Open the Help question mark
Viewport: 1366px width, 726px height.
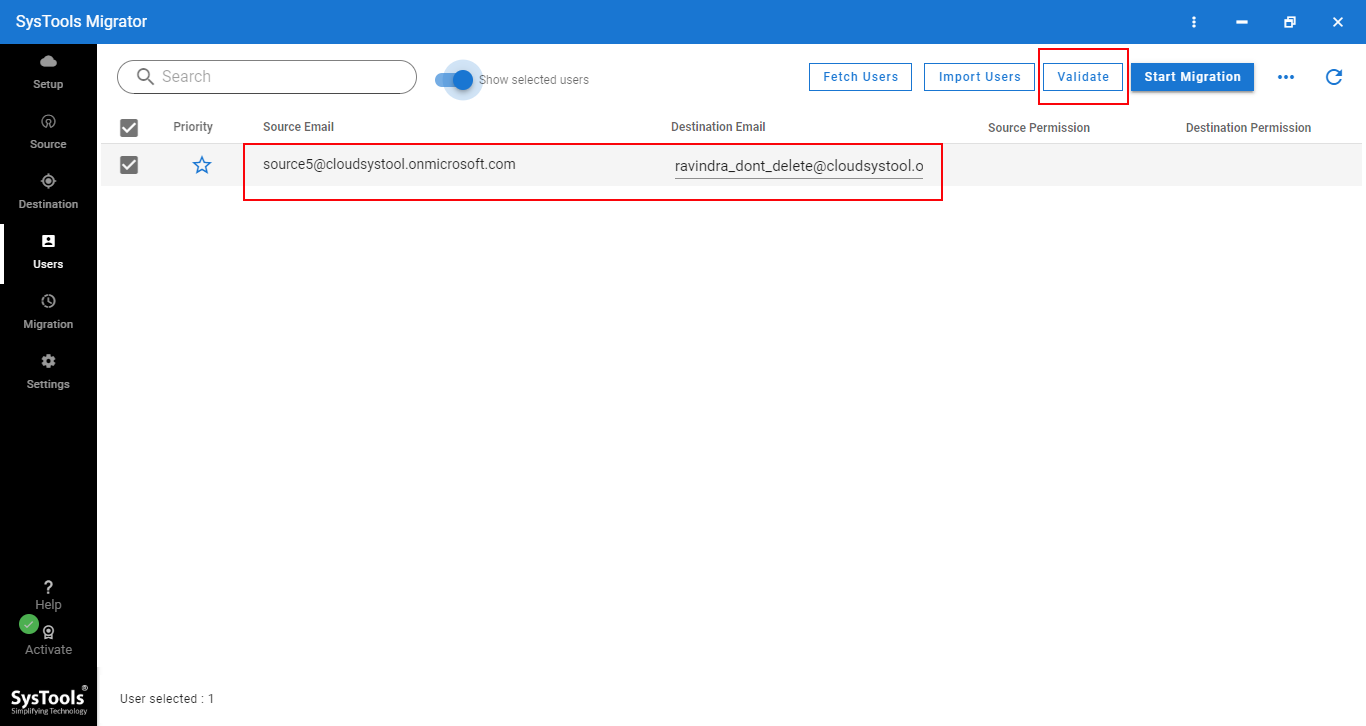pos(48,588)
